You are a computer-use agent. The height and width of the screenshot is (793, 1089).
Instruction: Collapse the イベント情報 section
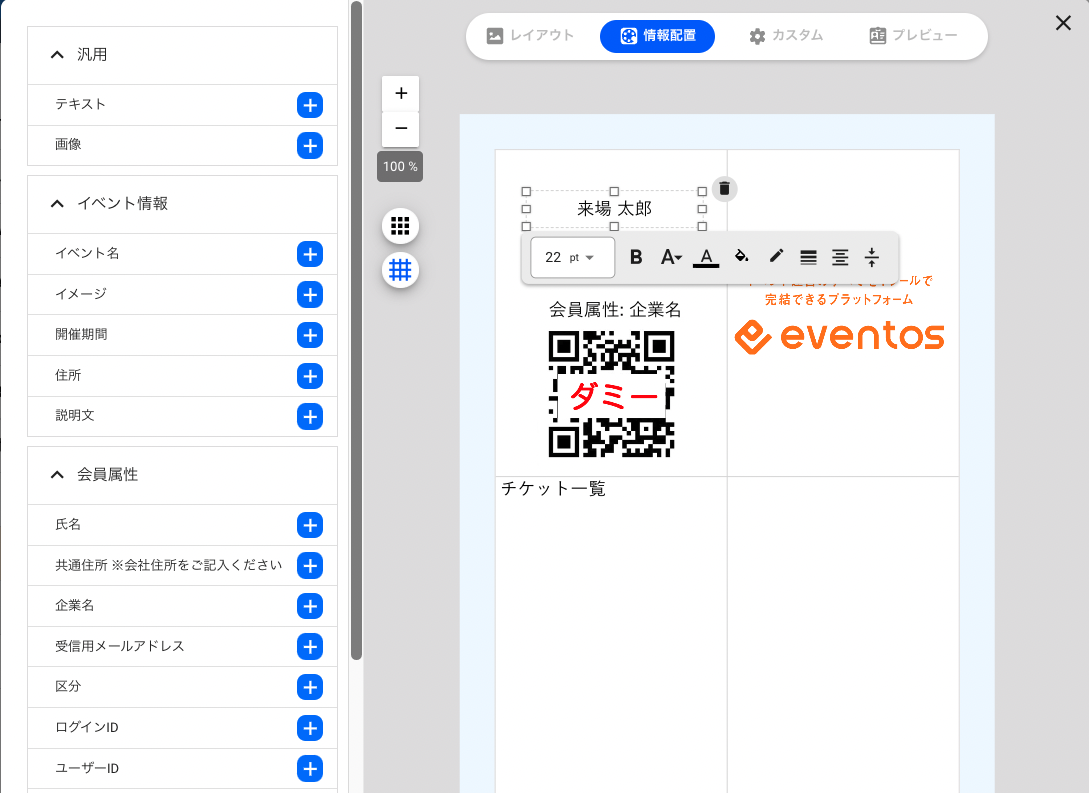pos(57,203)
